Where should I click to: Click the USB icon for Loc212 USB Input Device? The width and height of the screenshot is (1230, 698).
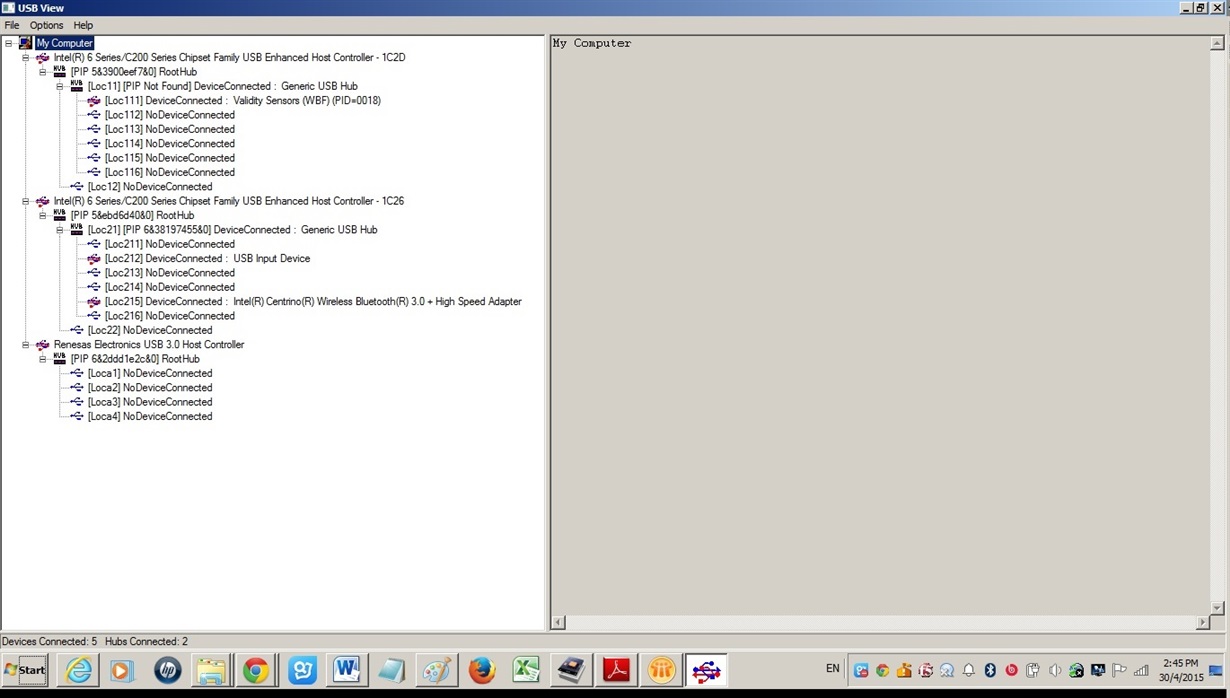tap(94, 259)
